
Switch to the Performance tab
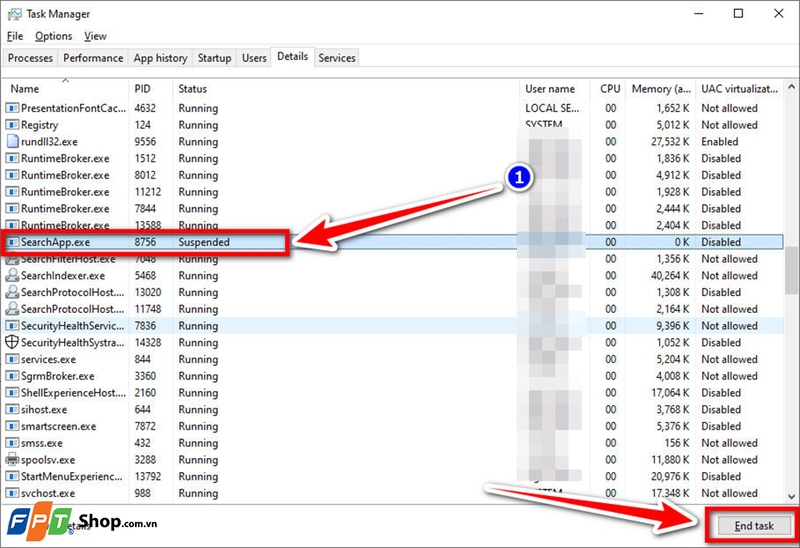(93, 58)
